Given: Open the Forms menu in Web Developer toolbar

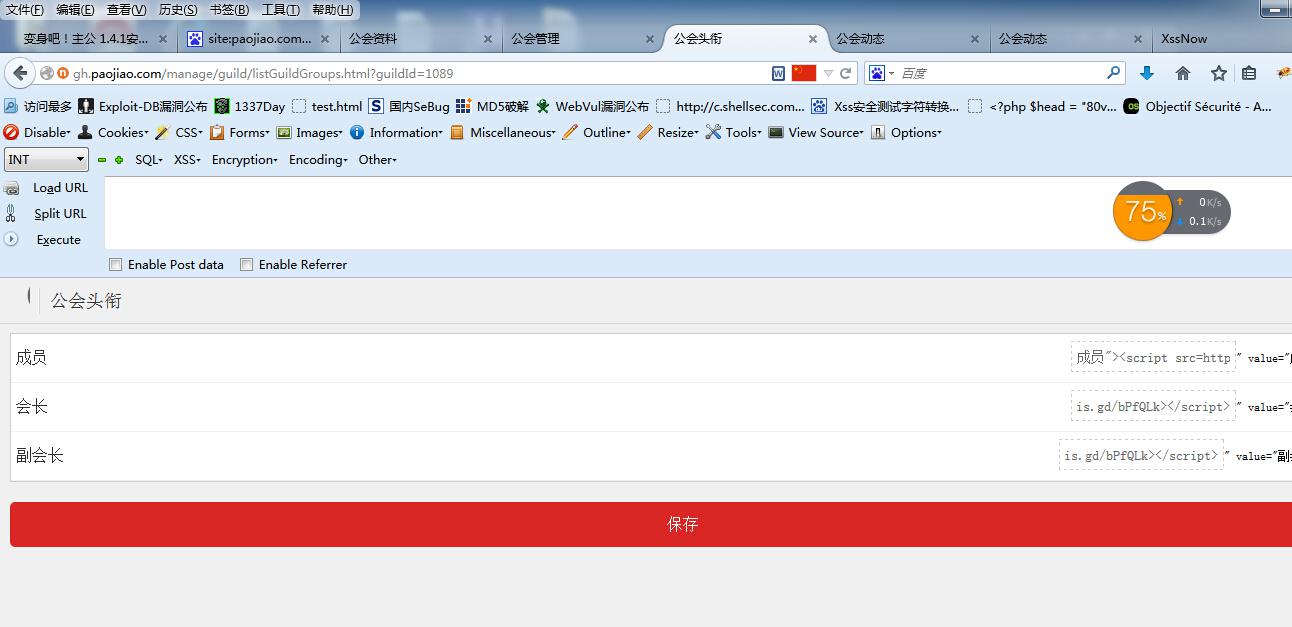Looking at the screenshot, I should click(x=240, y=132).
